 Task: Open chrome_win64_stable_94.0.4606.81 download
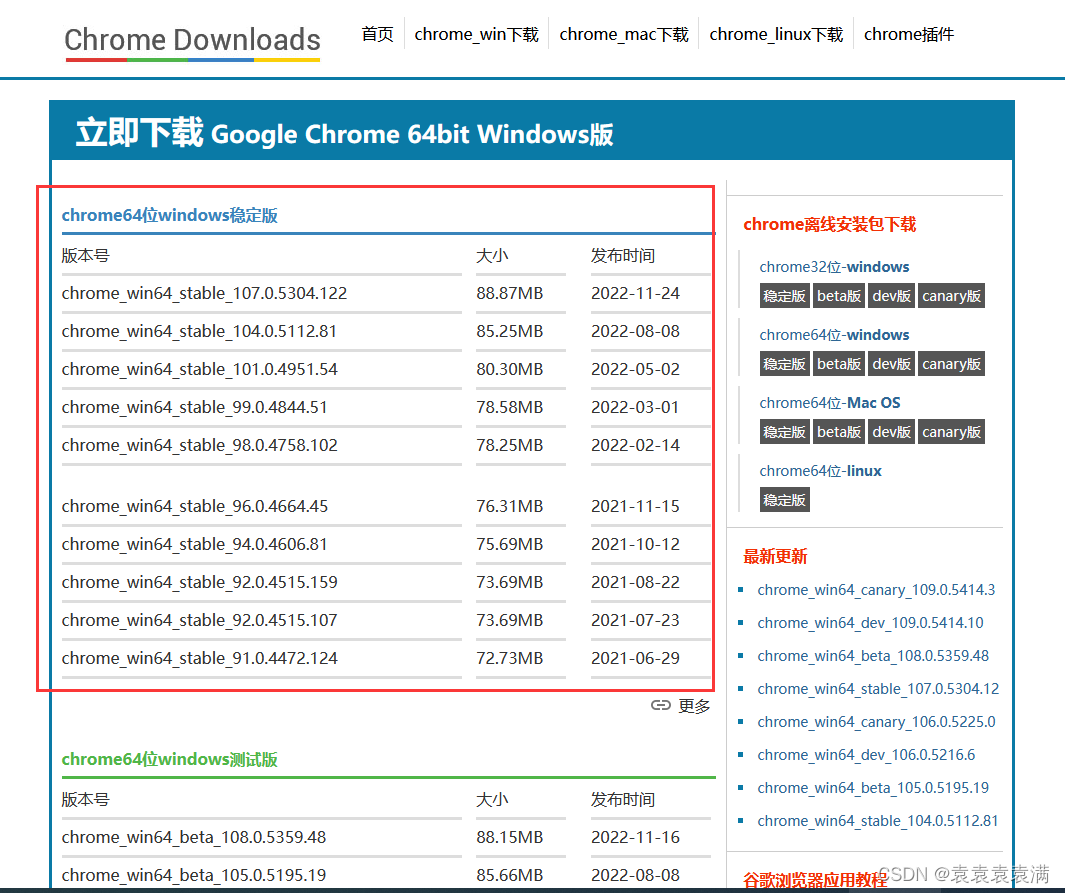tap(194, 545)
